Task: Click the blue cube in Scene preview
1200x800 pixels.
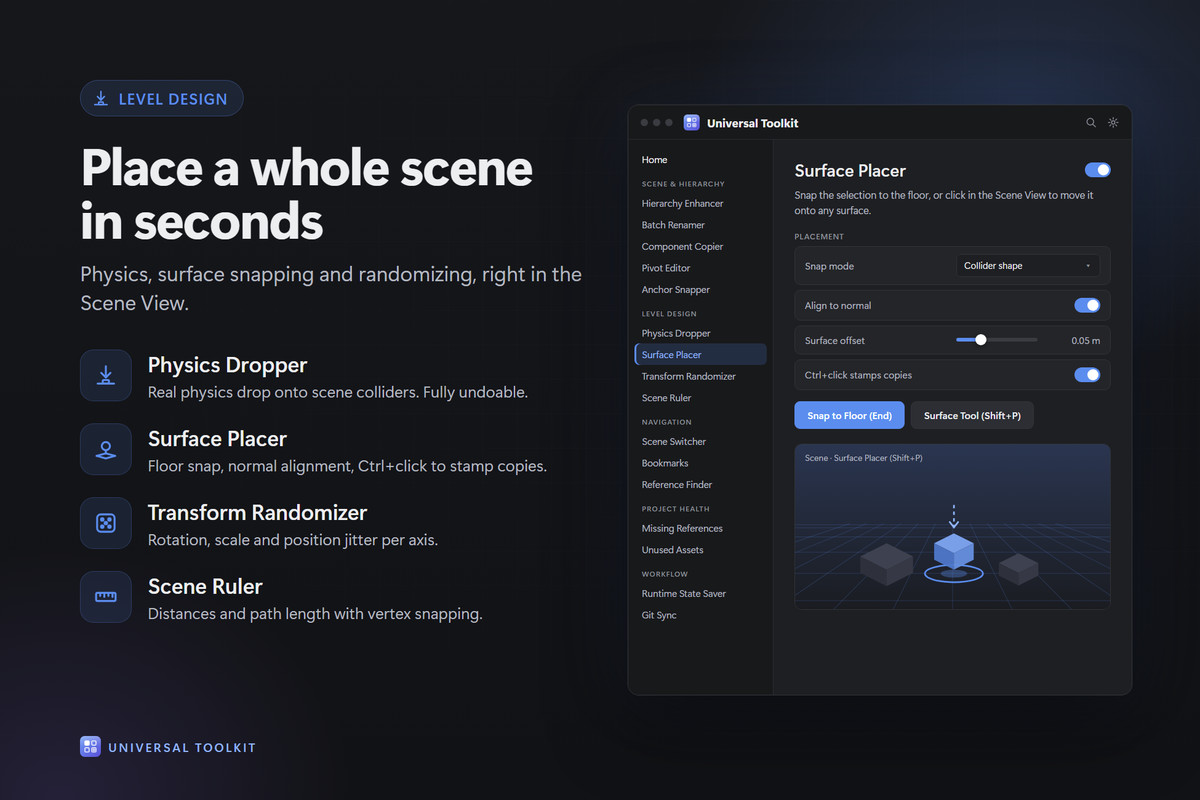Action: pyautogui.click(x=954, y=551)
